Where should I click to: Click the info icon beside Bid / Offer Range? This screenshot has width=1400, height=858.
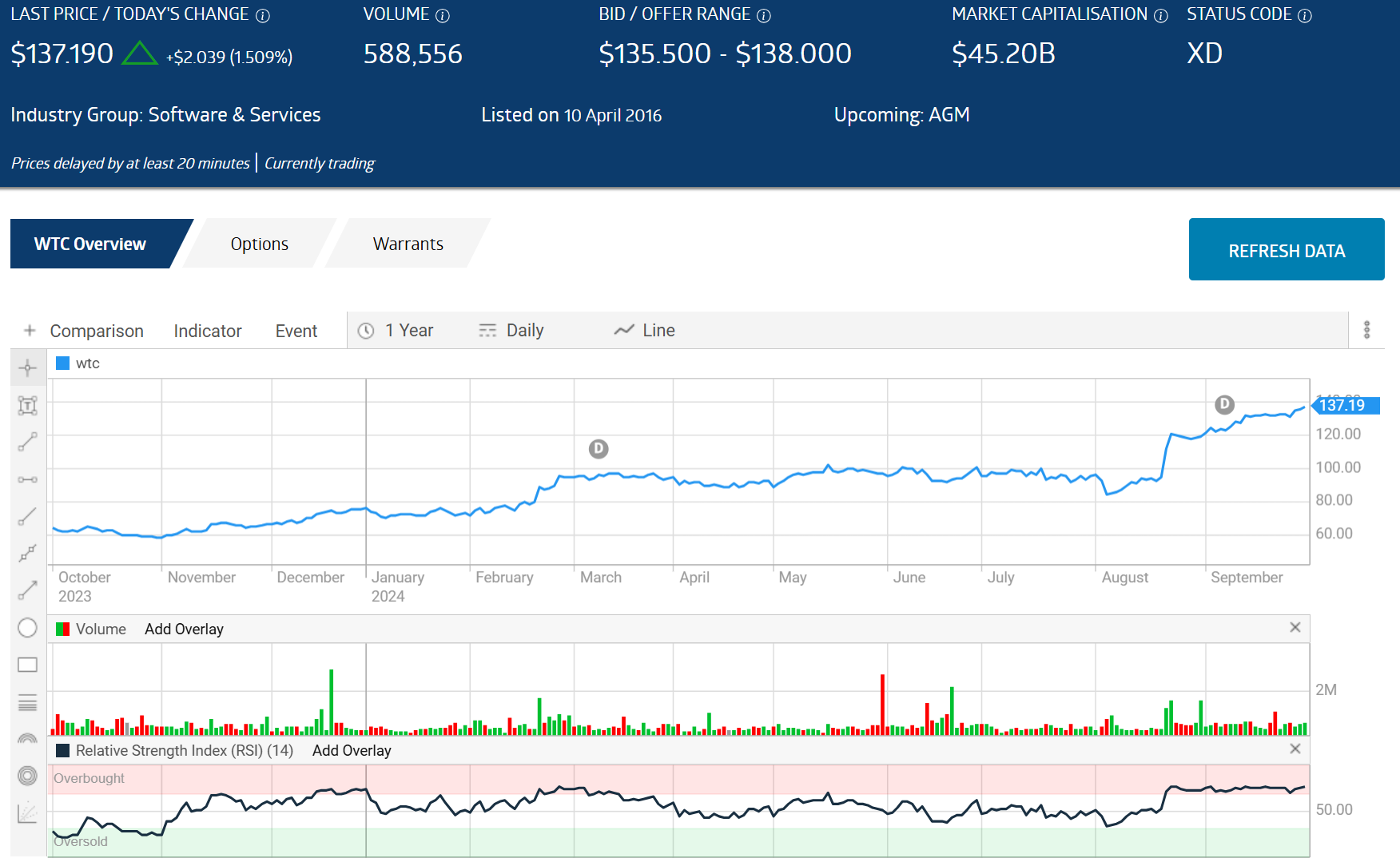point(764,15)
